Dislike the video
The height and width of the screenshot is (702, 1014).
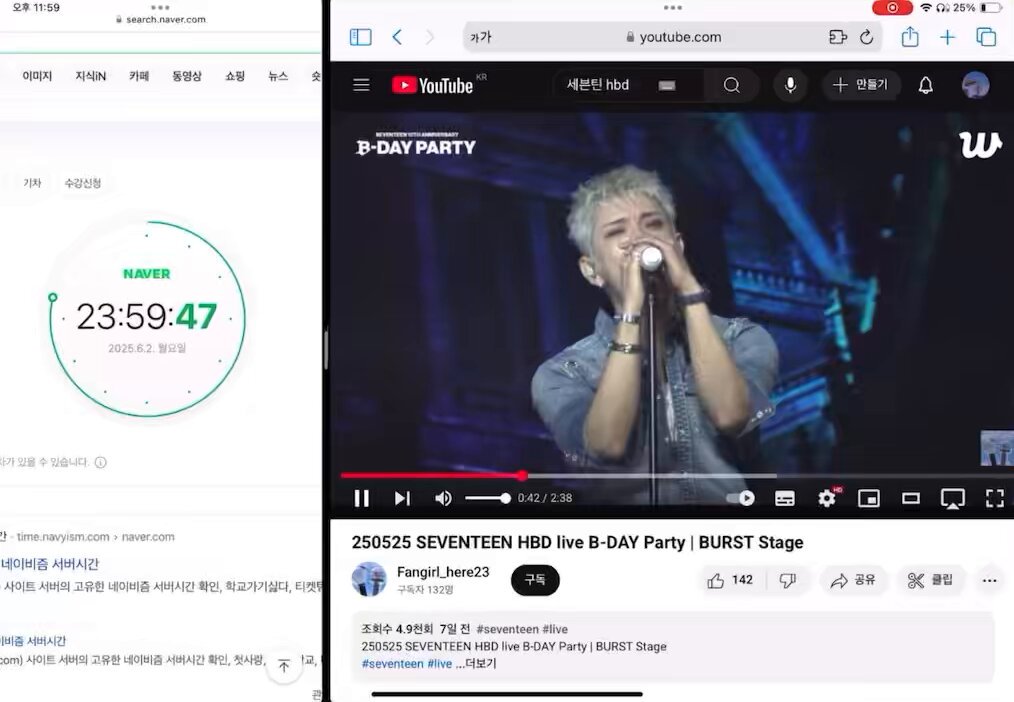point(787,580)
